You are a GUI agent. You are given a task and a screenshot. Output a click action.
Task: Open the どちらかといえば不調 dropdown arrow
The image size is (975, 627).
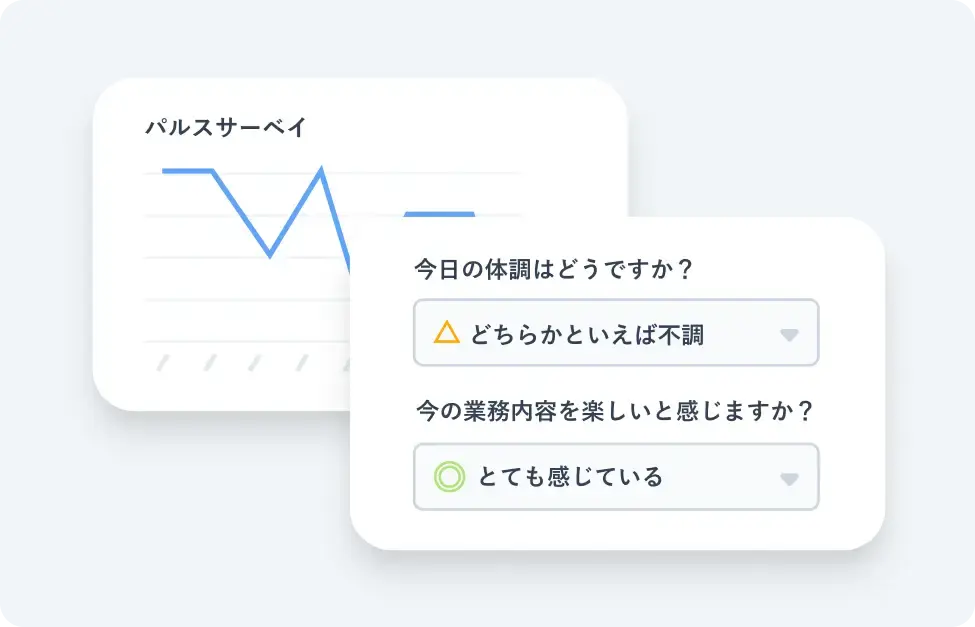click(x=789, y=335)
